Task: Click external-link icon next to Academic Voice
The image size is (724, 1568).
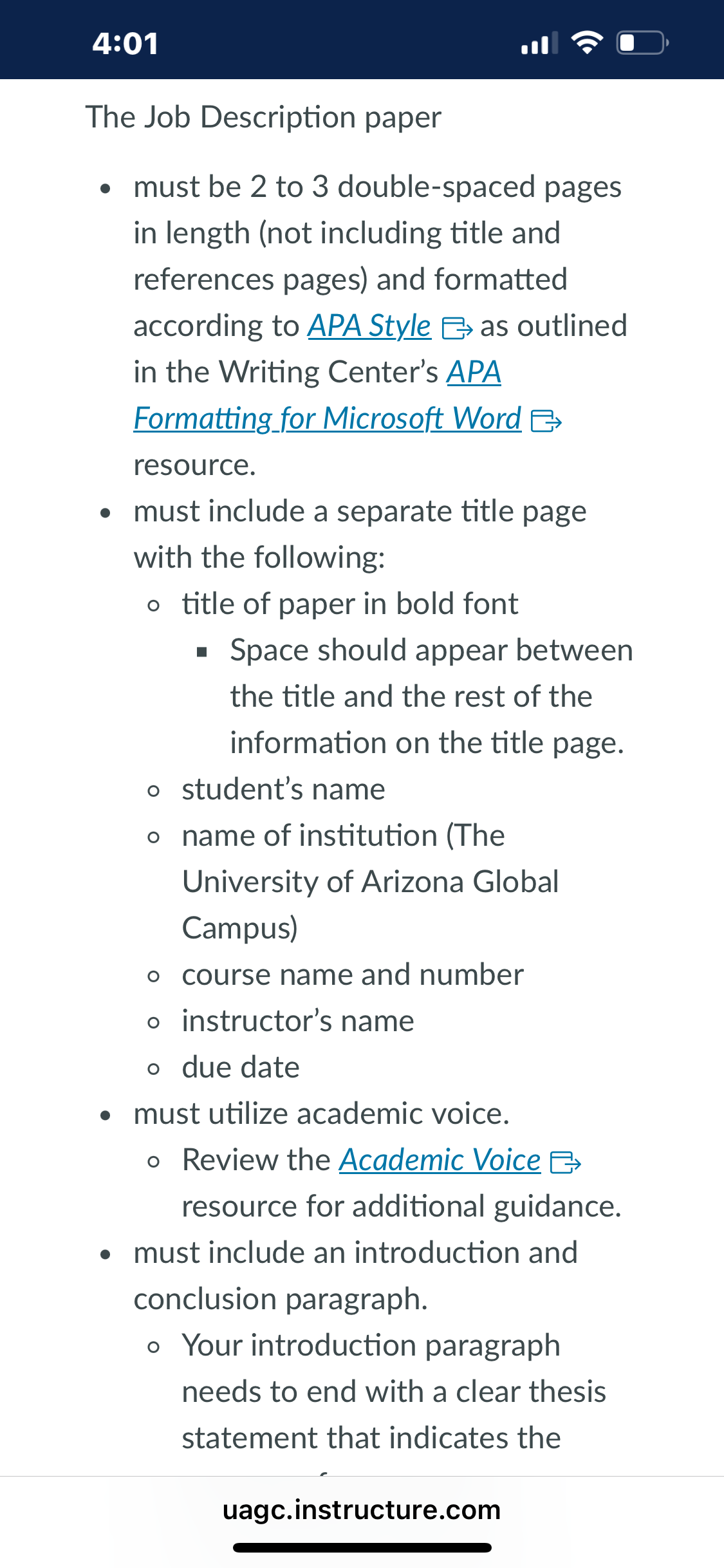Action: 566,1162
